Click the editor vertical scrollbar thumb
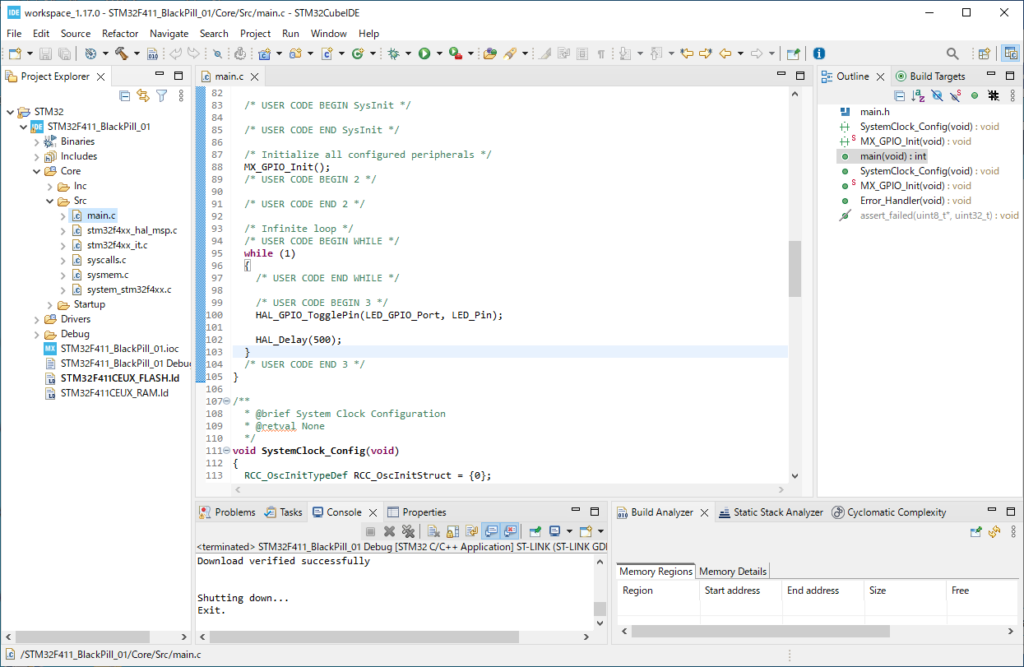 click(795, 268)
